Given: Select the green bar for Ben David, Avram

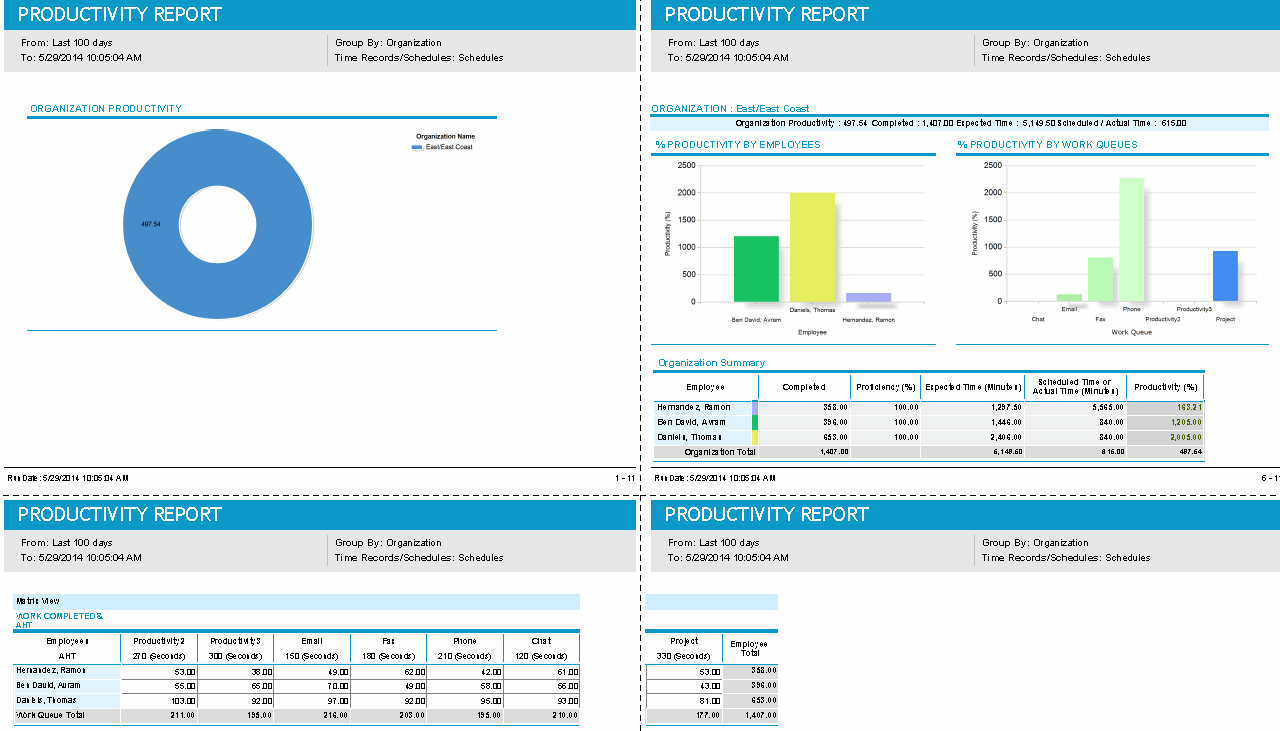Looking at the screenshot, I should (758, 270).
